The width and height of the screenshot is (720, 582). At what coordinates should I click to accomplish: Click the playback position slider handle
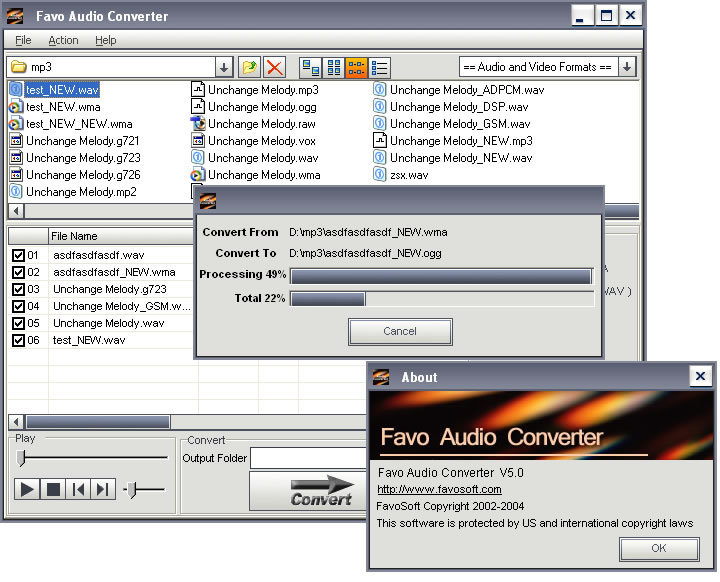tap(21, 458)
